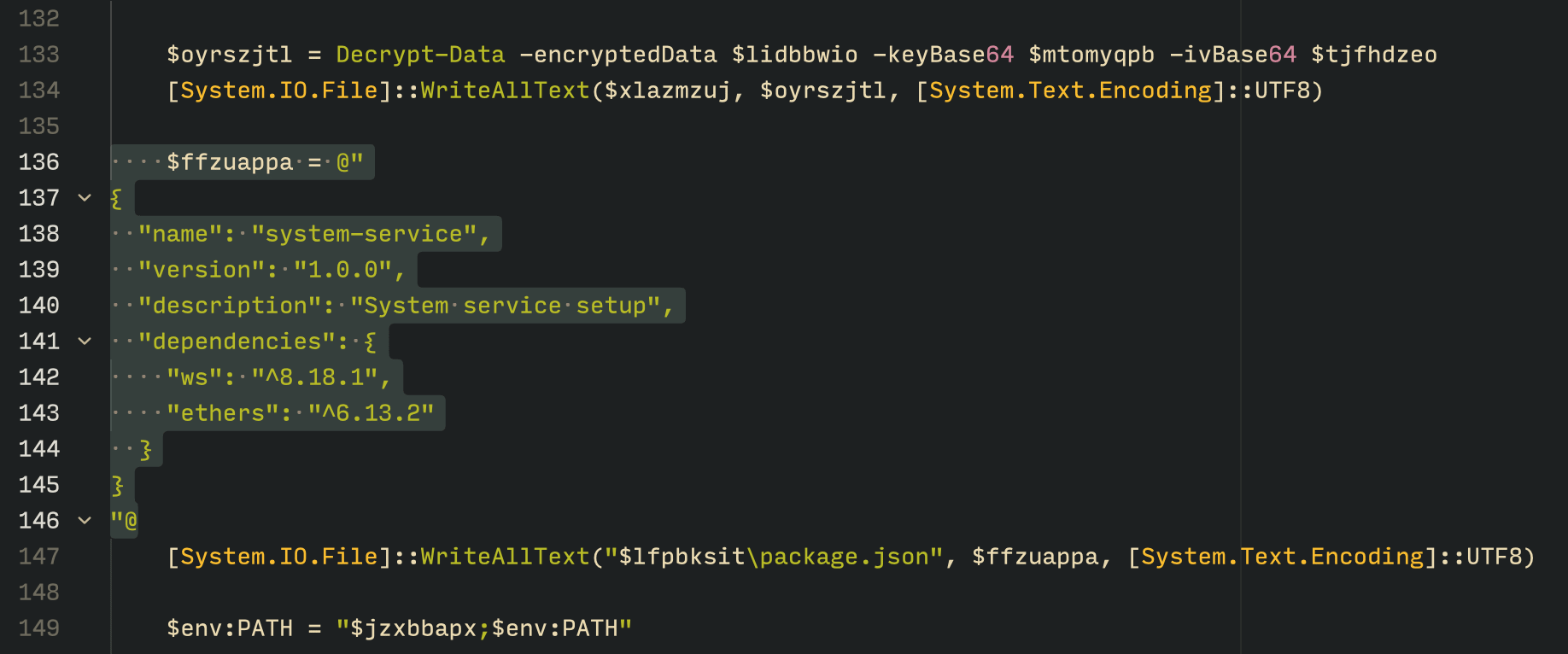Place cursor on the Decrypt-Data command

[x=420, y=55]
